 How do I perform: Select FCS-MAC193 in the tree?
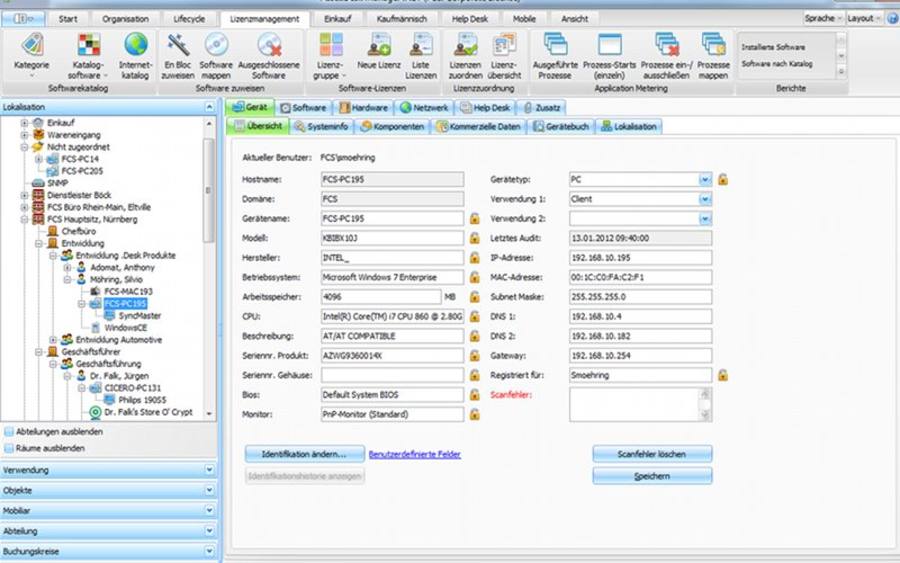tap(129, 292)
